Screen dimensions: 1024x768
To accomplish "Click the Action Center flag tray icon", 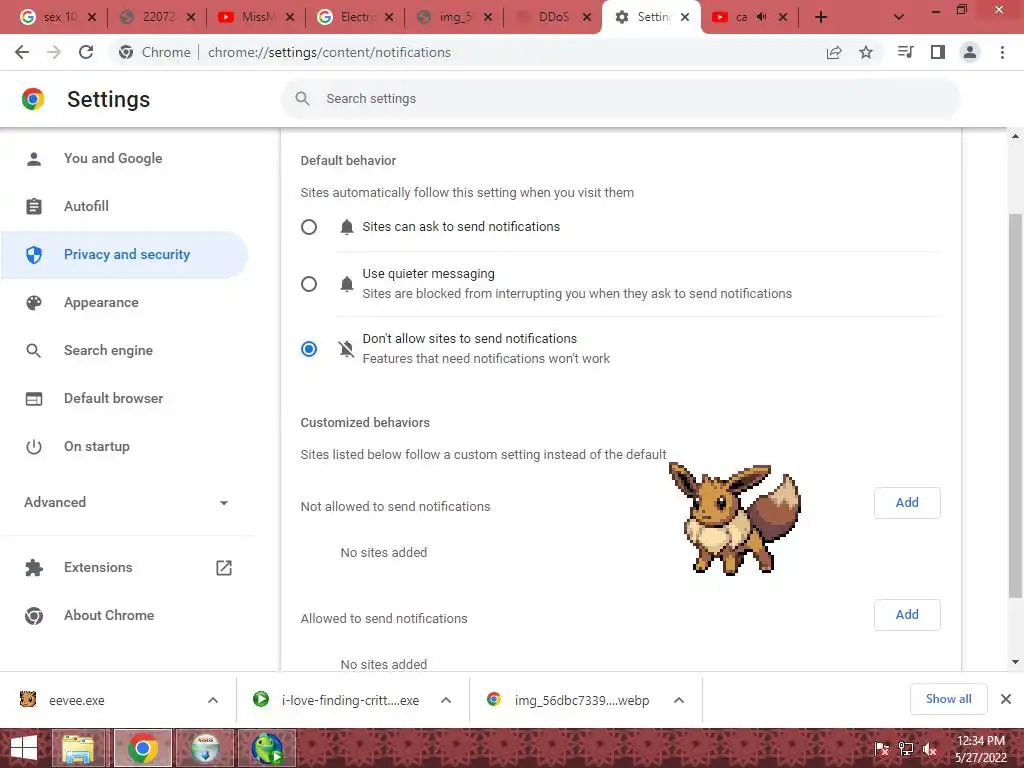I will point(882,750).
